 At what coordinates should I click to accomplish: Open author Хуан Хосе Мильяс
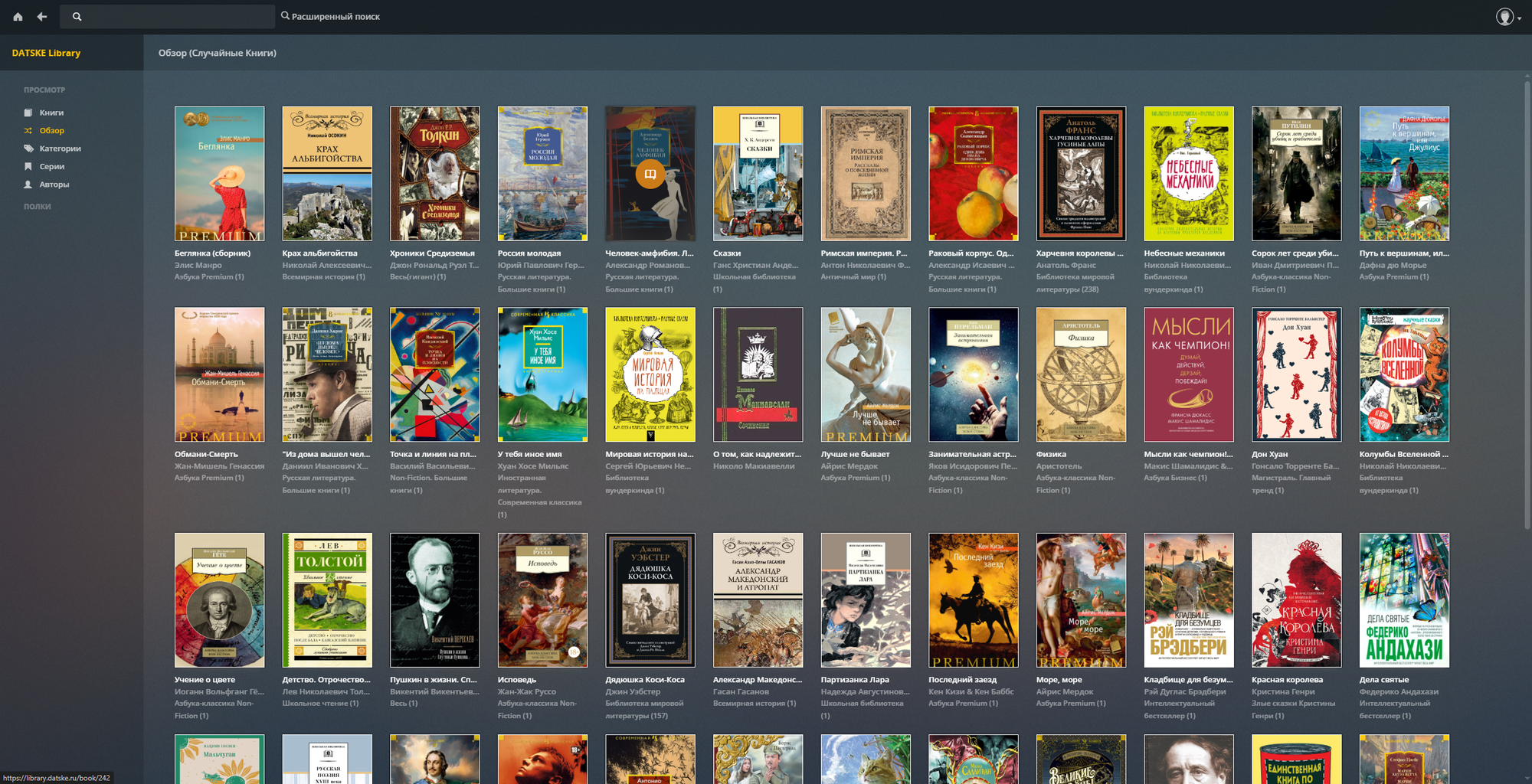(x=533, y=466)
